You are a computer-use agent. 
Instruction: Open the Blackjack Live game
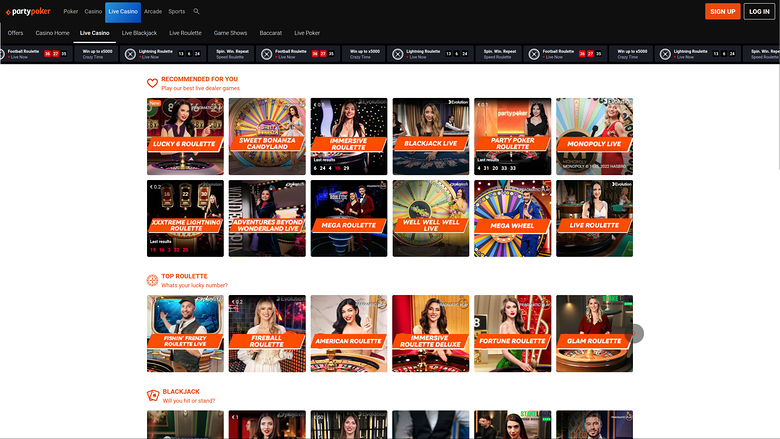[x=431, y=136]
